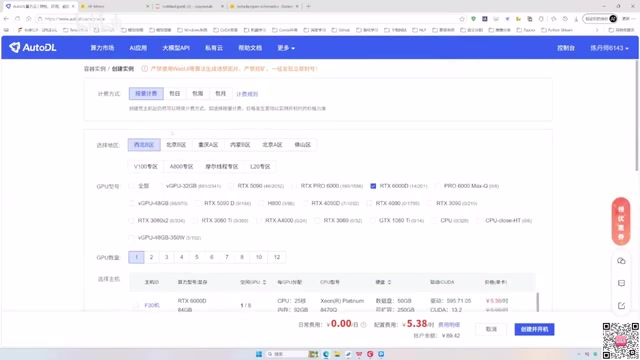The width and height of the screenshot is (640, 360).
Task: Set GPU quantity to 8
Action: pyautogui.click(x=242, y=257)
